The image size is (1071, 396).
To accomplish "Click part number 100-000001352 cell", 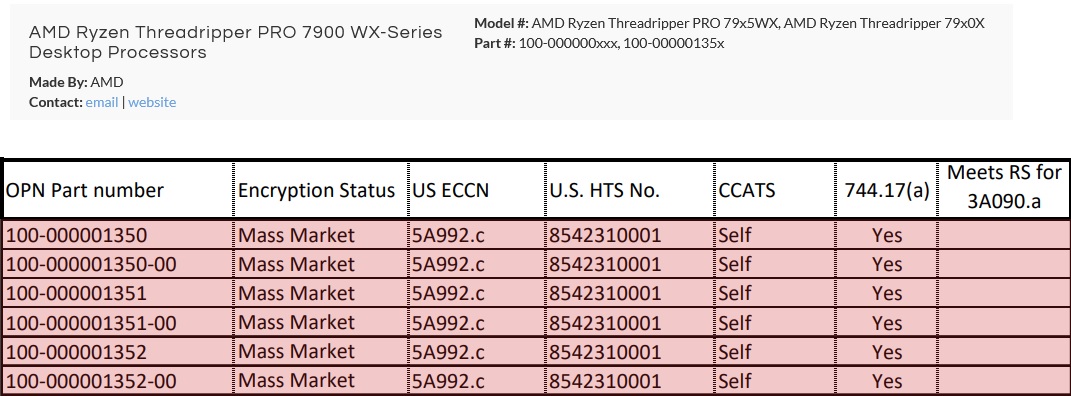I will click(x=117, y=352).
